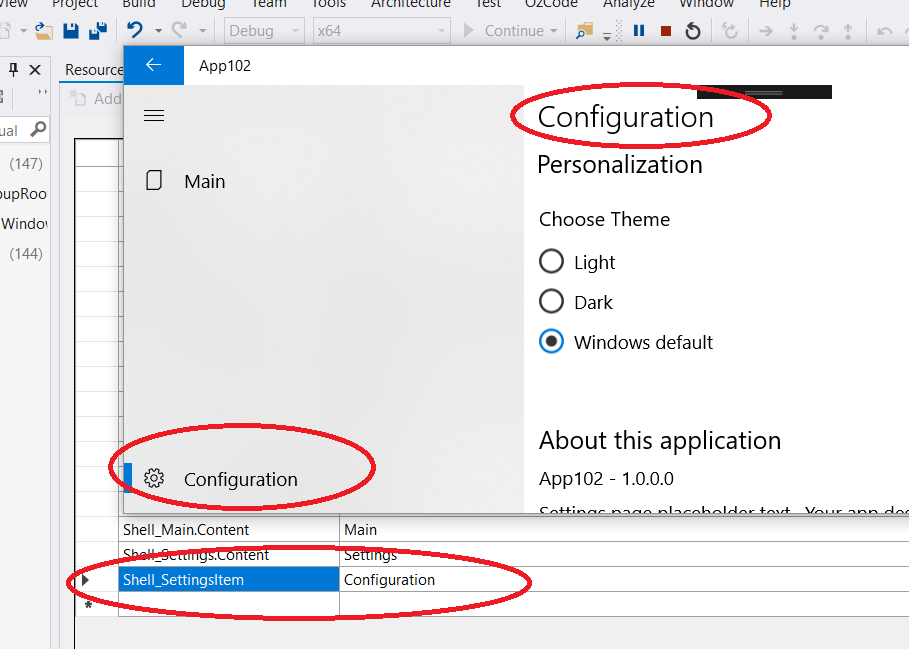
Task: Restart the debugging session
Action: point(693,31)
